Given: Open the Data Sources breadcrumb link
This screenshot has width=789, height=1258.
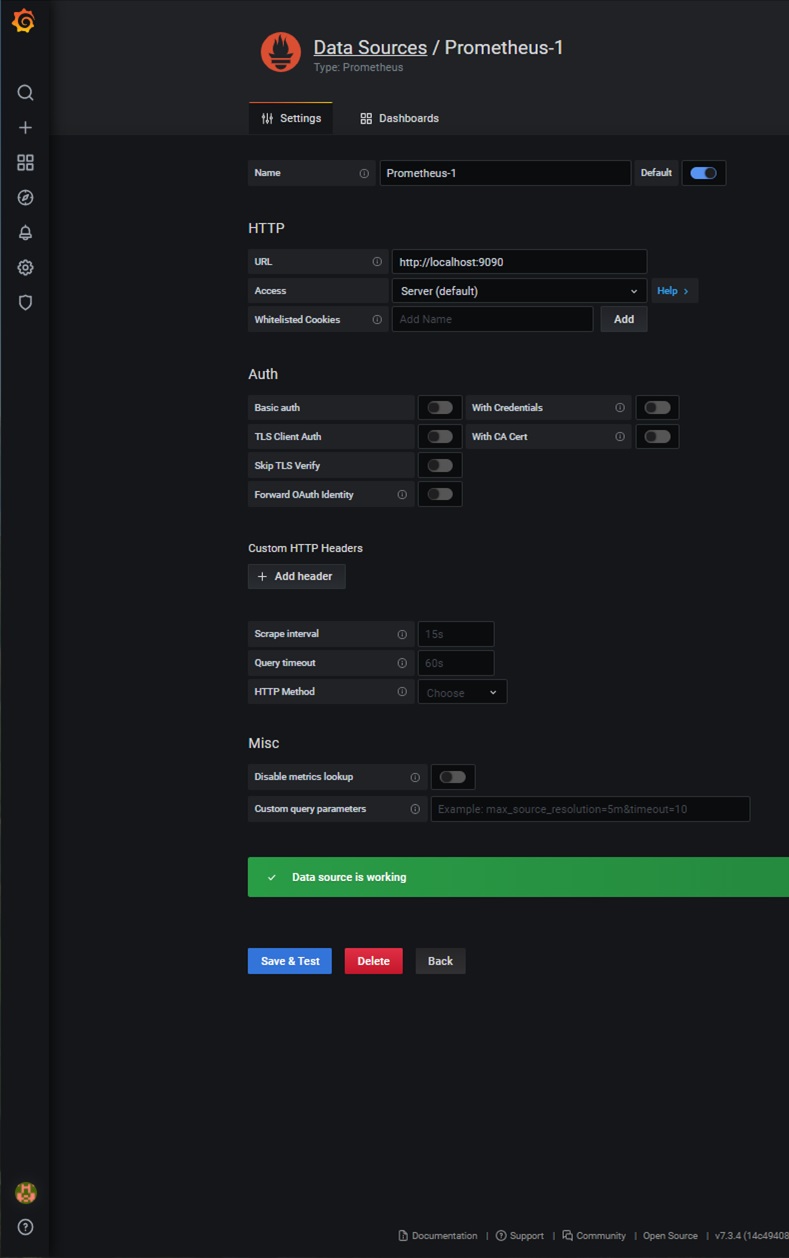Looking at the screenshot, I should [x=370, y=47].
